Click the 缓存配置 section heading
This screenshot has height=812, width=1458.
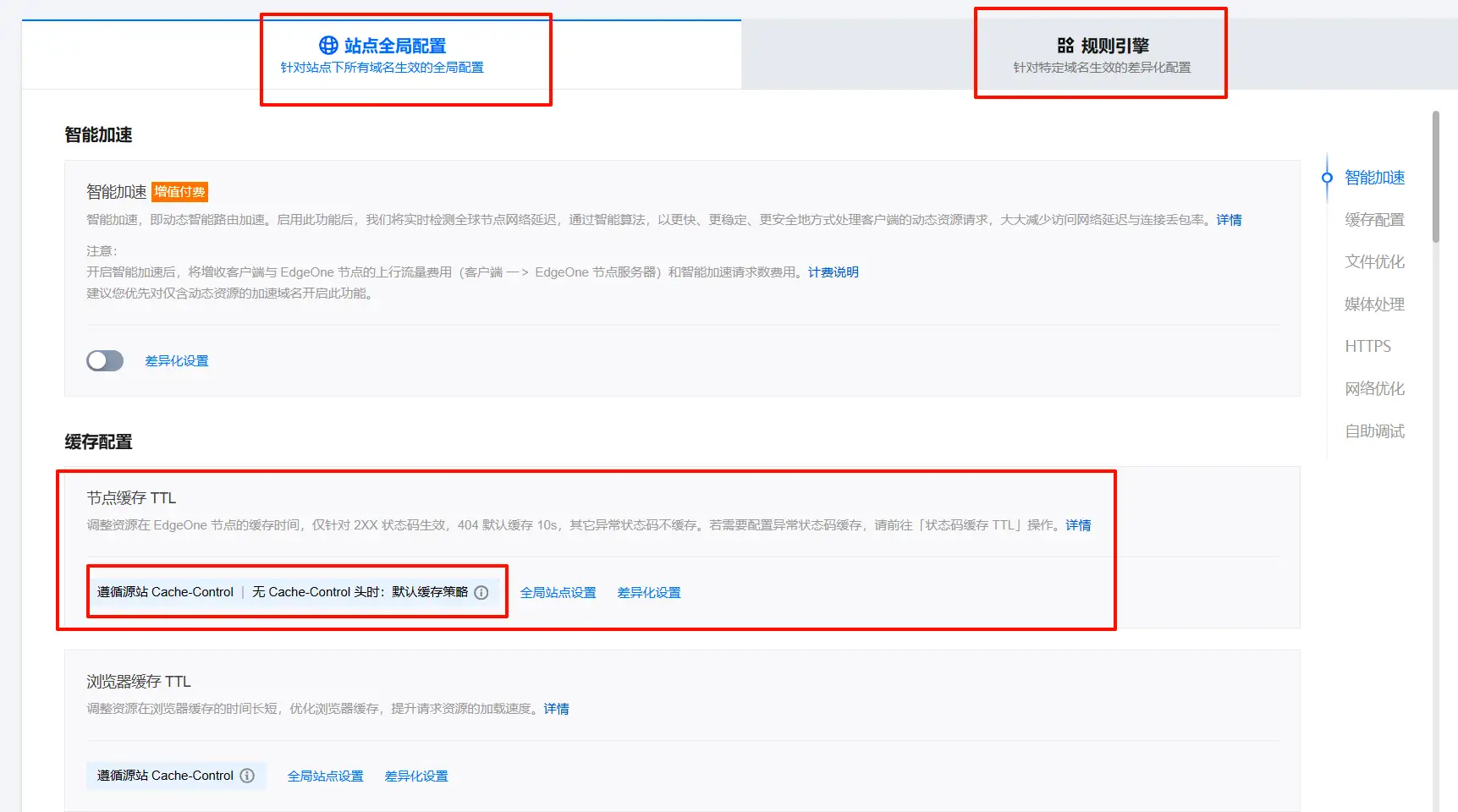pyautogui.click(x=98, y=442)
